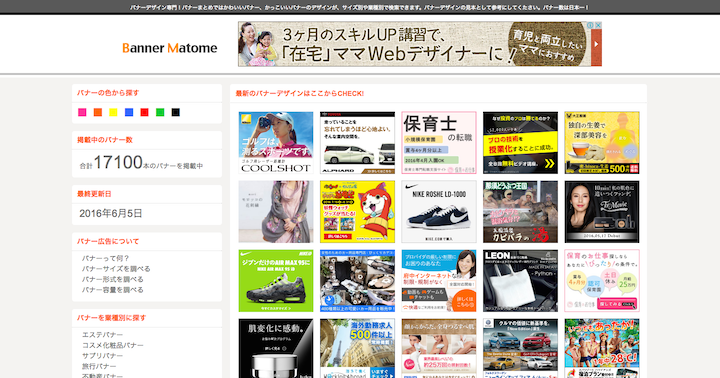Filter banners by blue color swatch

[129, 112]
